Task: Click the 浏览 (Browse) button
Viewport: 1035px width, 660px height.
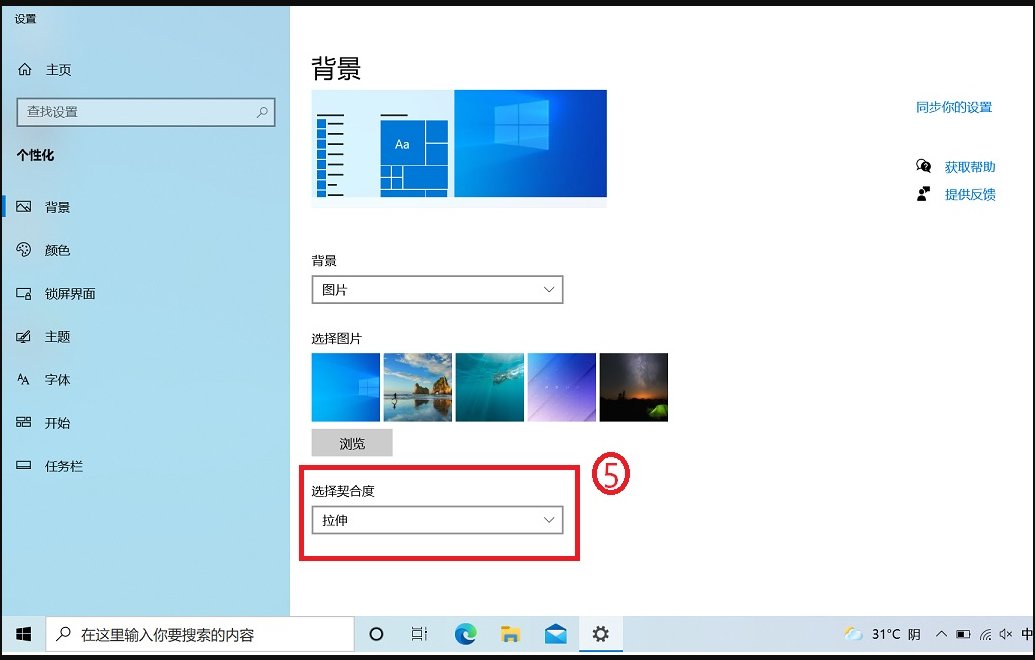Action: pos(352,442)
